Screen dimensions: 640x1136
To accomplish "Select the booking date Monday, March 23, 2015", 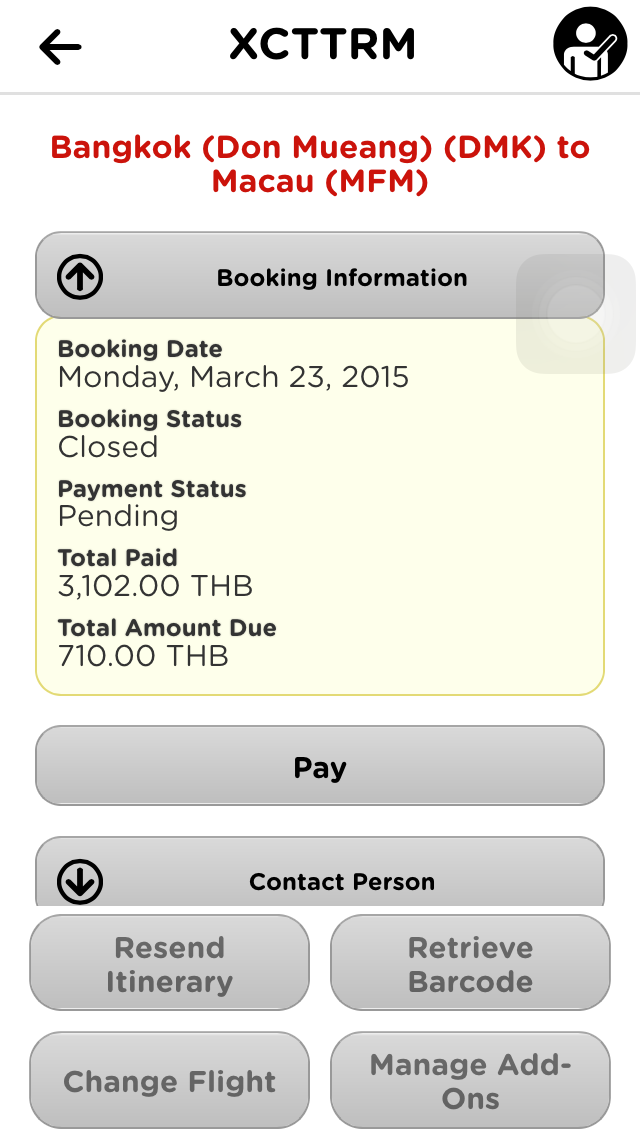I will pos(233,377).
